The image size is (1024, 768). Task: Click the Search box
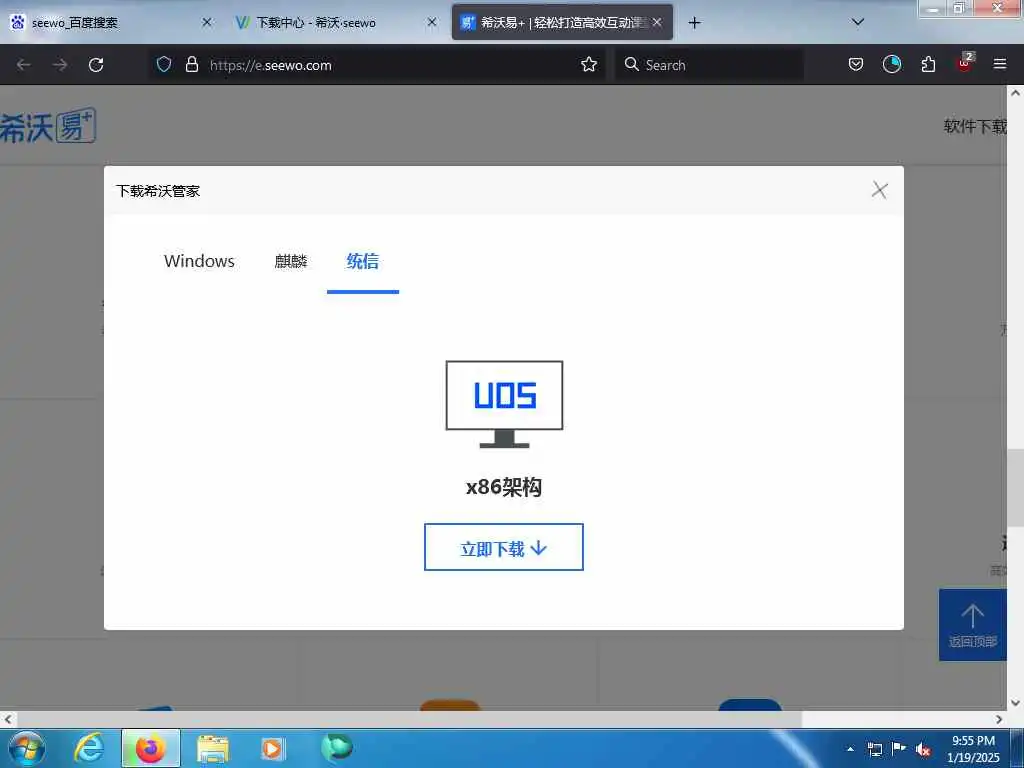point(709,65)
